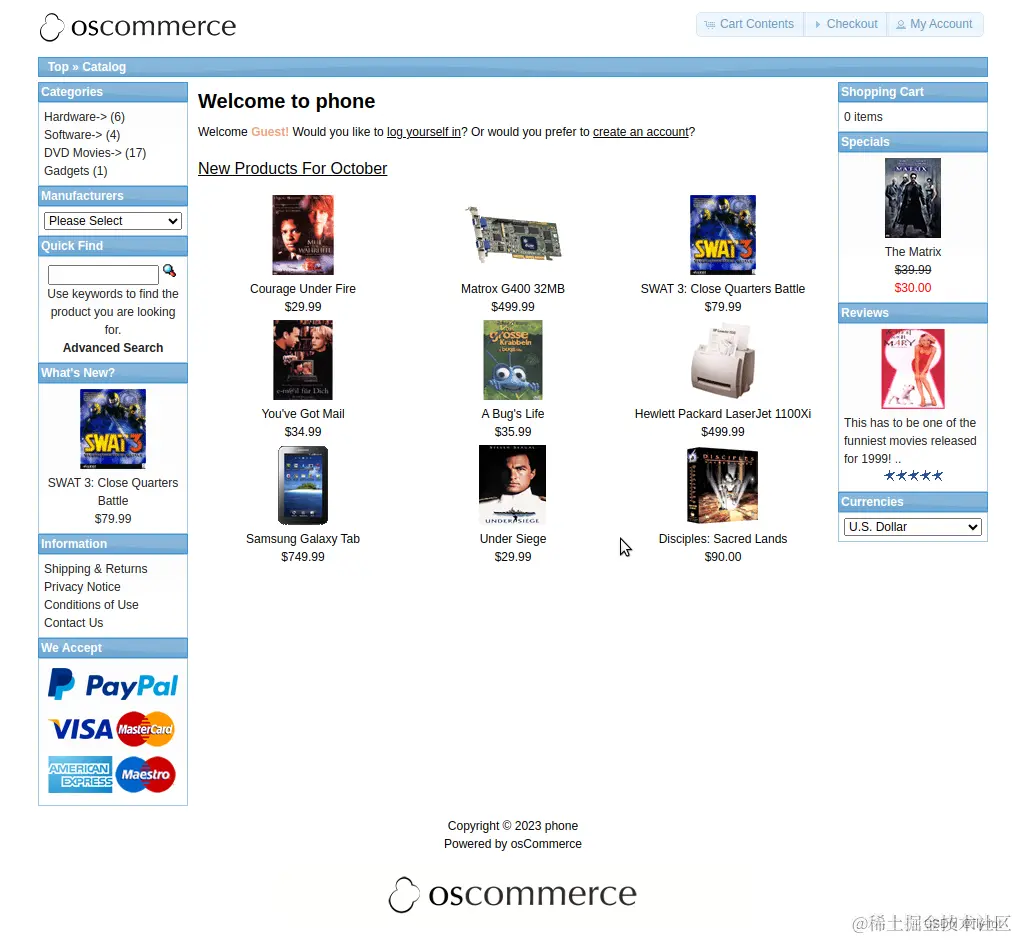Open the Manufacturers Please Select dropdown

click(x=113, y=221)
